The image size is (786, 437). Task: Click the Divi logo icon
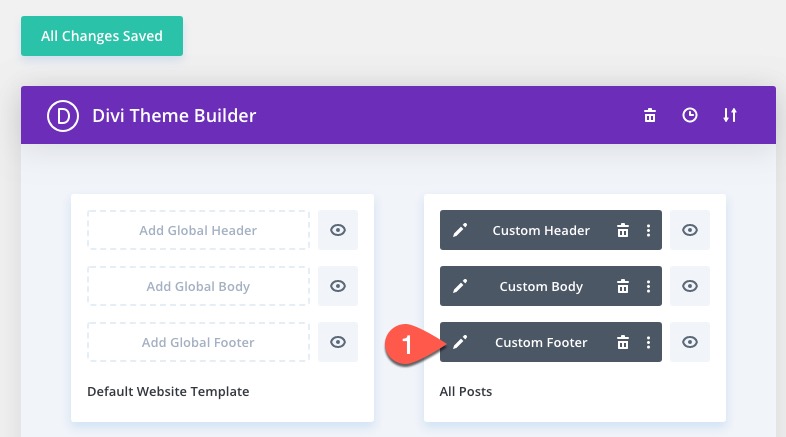tap(62, 116)
